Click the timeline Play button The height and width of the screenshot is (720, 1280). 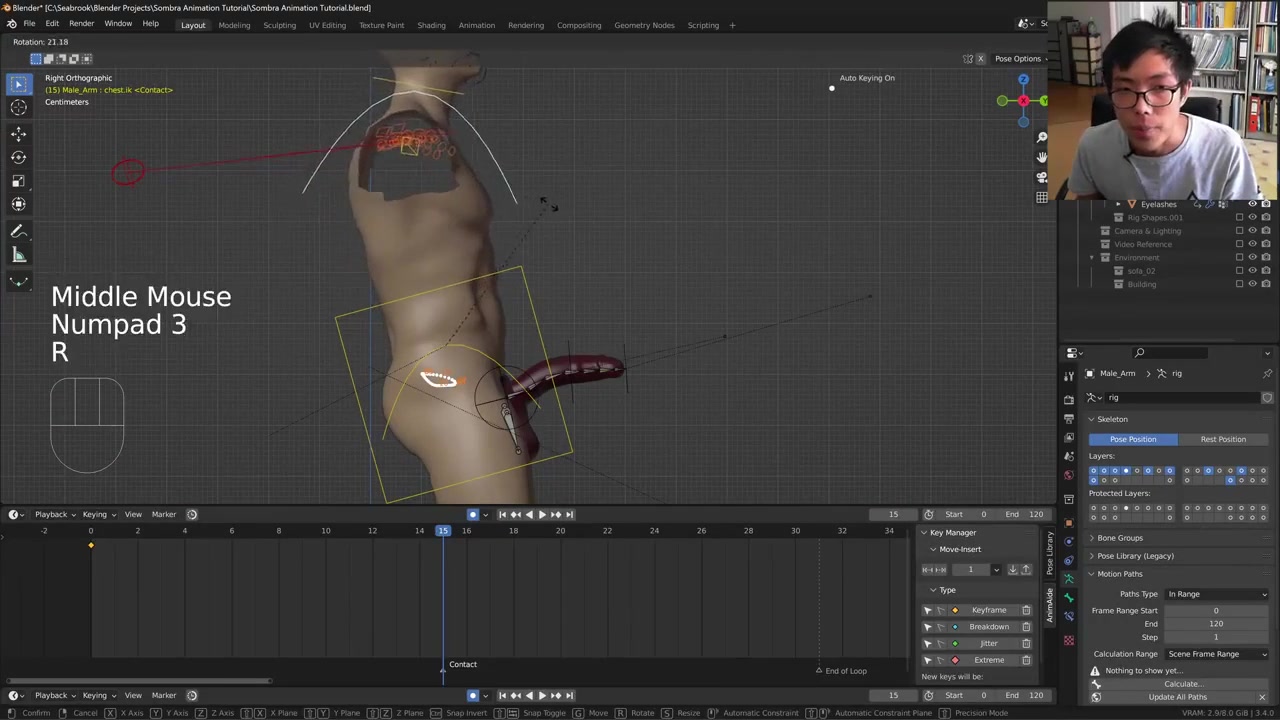tap(542, 514)
